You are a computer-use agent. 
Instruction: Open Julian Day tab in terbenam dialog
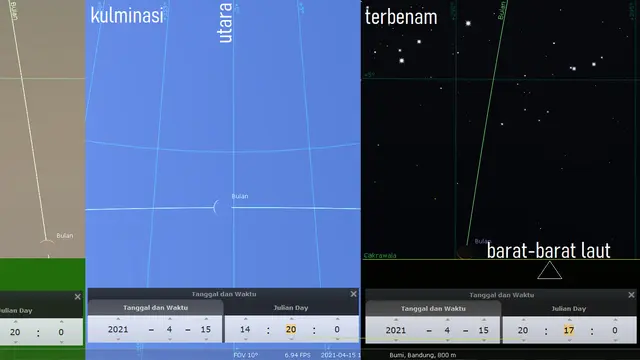pos(569,309)
